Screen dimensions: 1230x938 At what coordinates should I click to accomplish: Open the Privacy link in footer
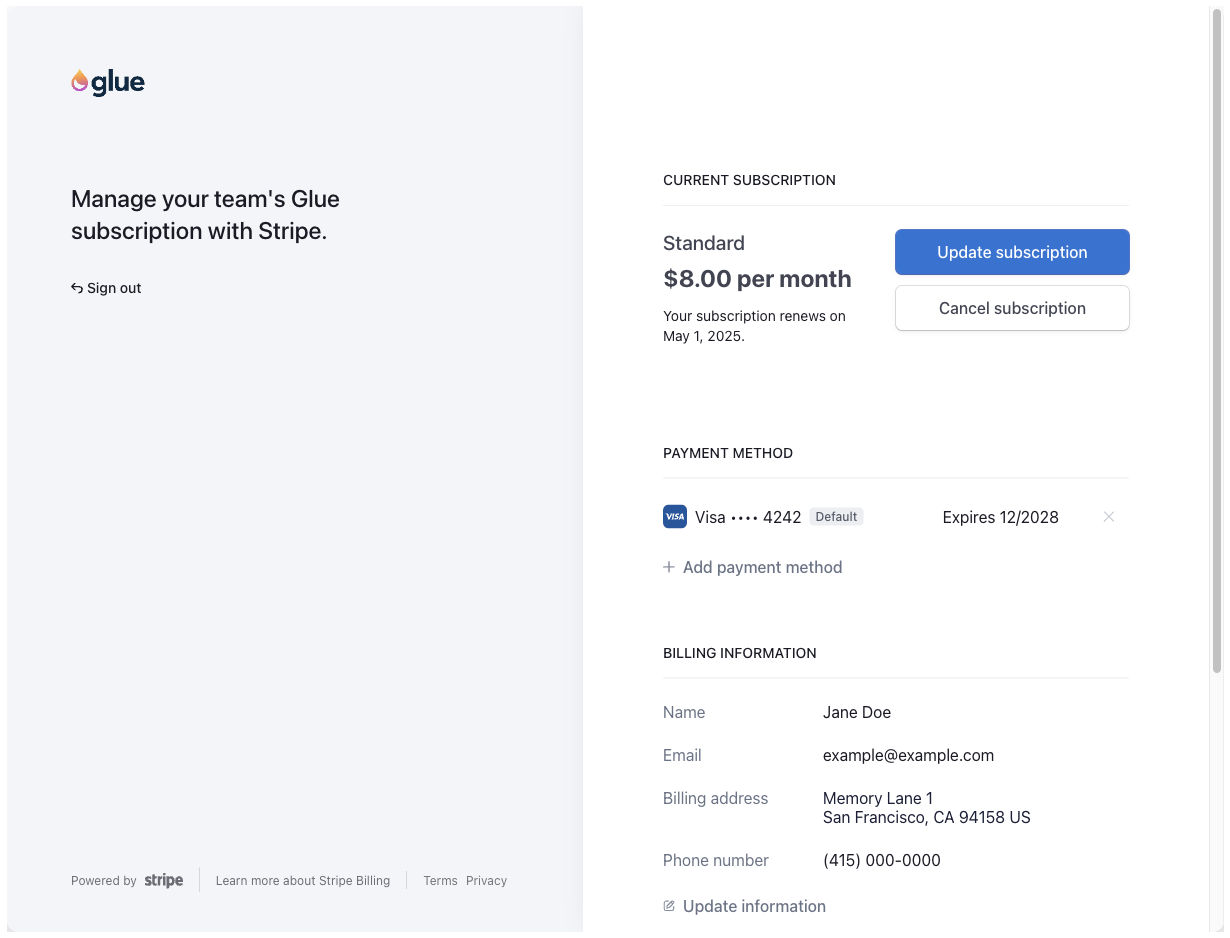(x=486, y=881)
